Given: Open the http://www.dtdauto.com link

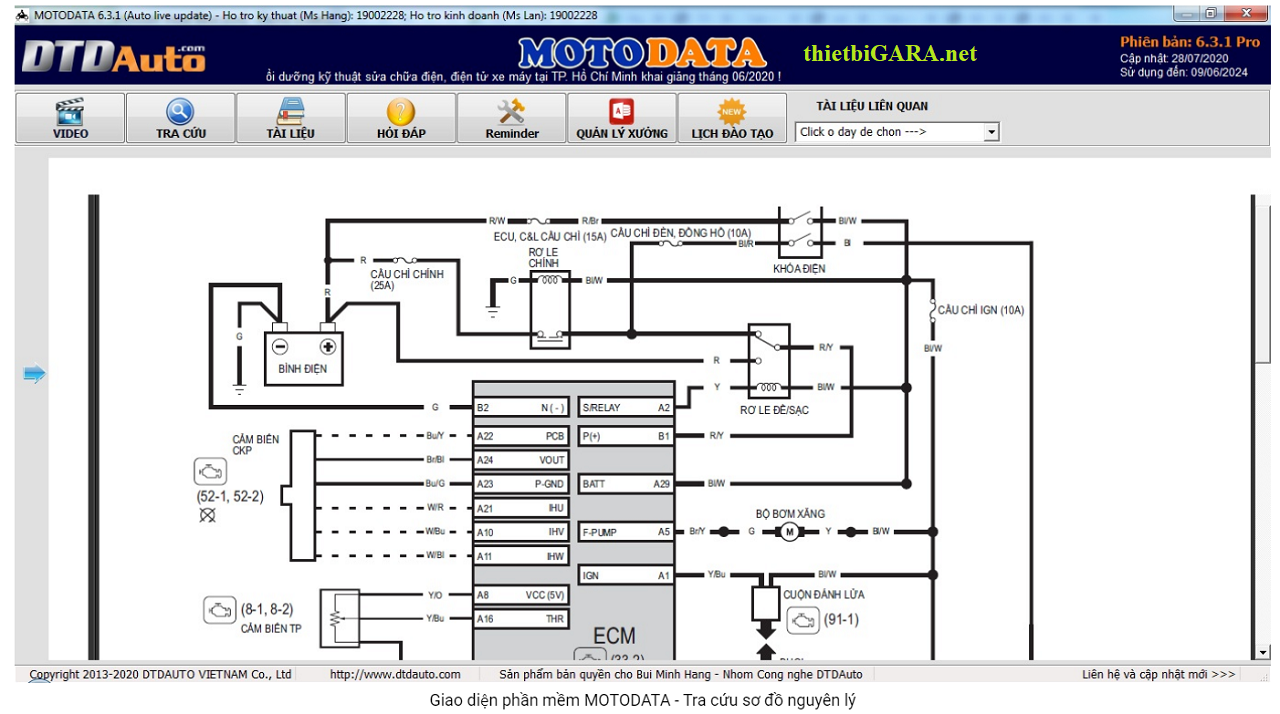Looking at the screenshot, I should 395,675.
